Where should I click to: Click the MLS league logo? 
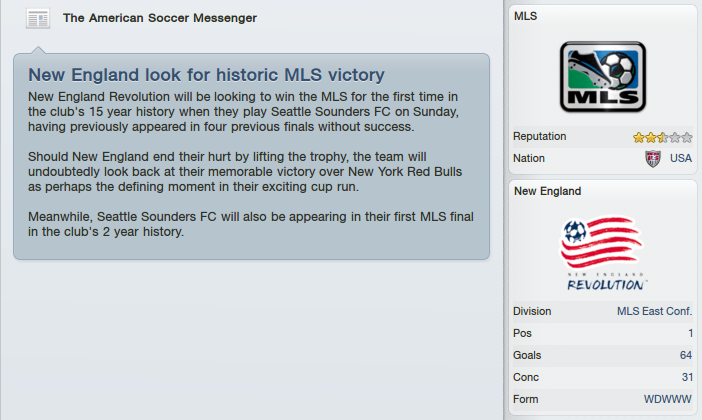602,77
